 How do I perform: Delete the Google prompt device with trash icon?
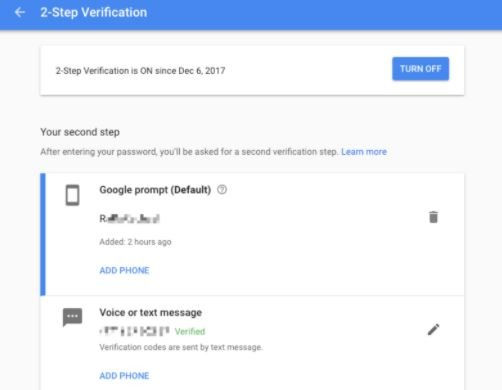pyautogui.click(x=433, y=217)
